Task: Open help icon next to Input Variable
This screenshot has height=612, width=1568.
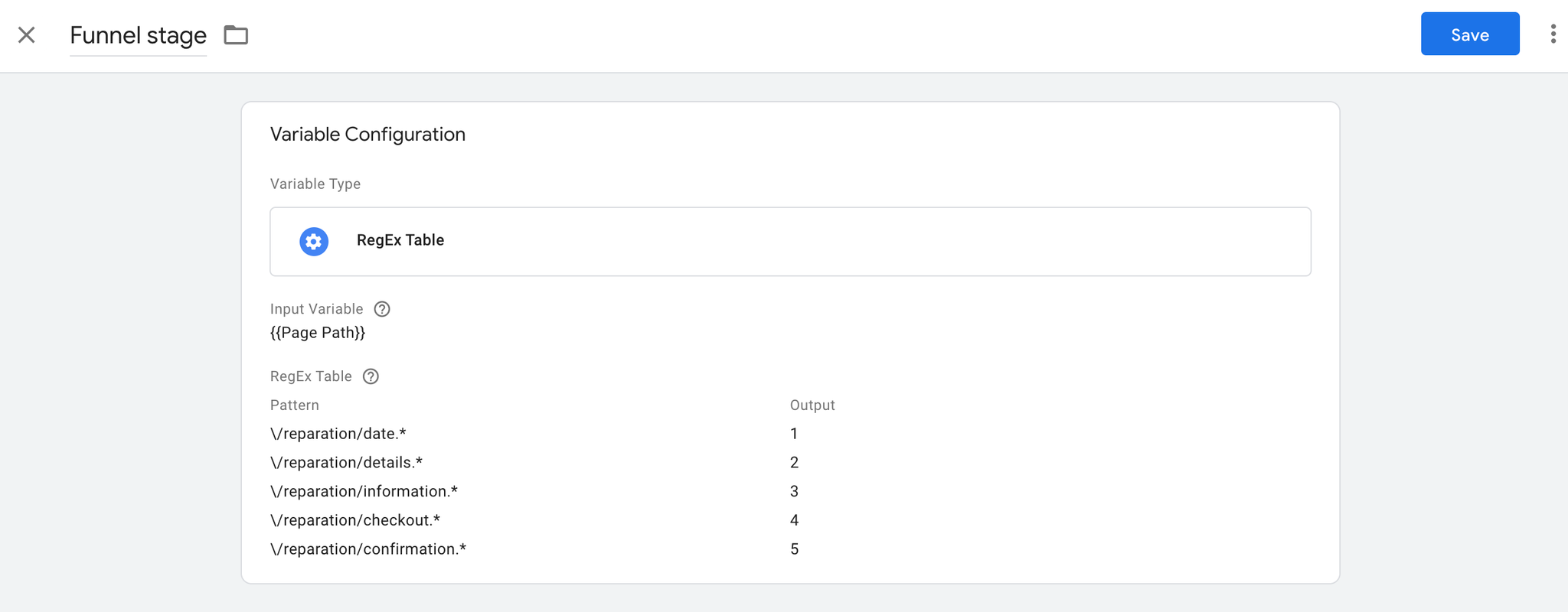Action: click(382, 309)
